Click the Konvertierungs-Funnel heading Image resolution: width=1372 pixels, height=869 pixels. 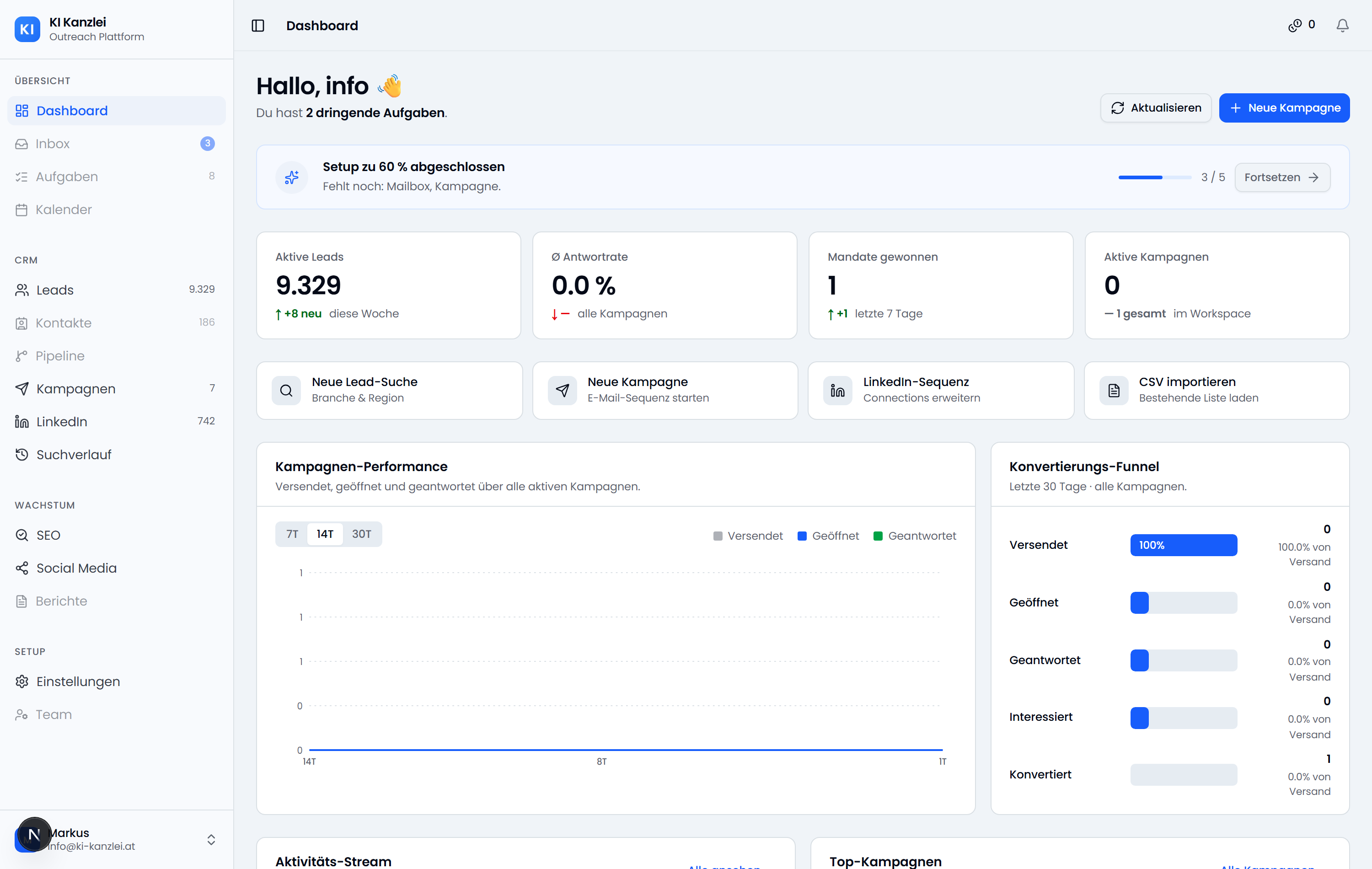click(x=1084, y=467)
